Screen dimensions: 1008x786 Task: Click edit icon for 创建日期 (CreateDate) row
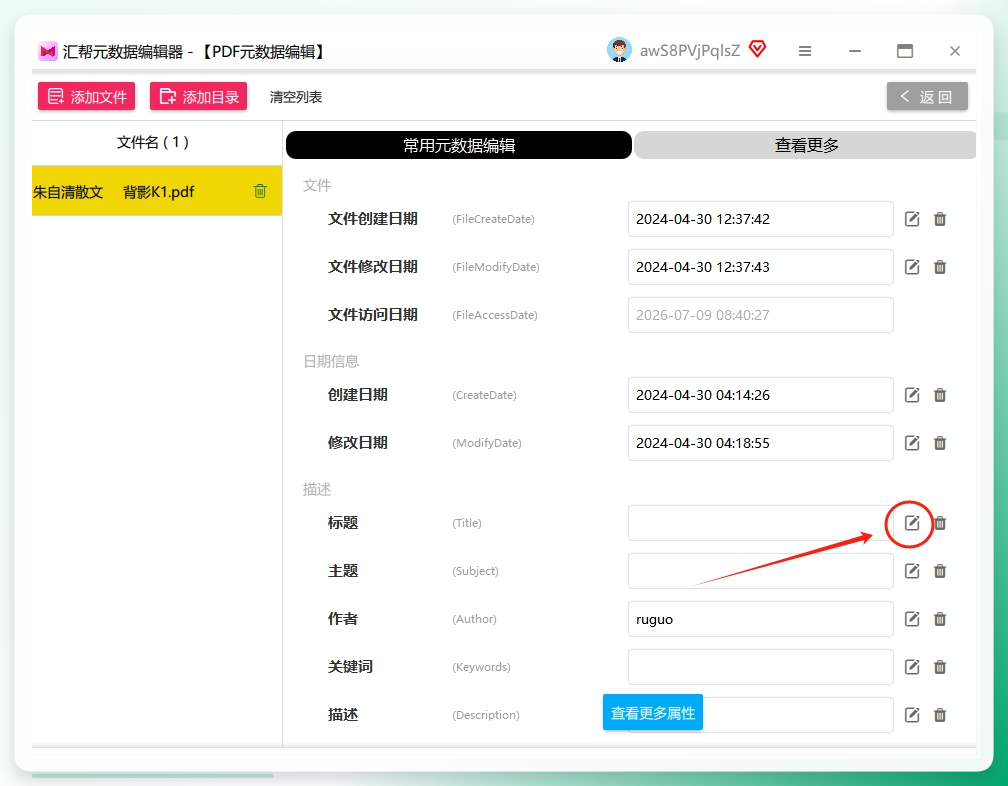(x=912, y=395)
